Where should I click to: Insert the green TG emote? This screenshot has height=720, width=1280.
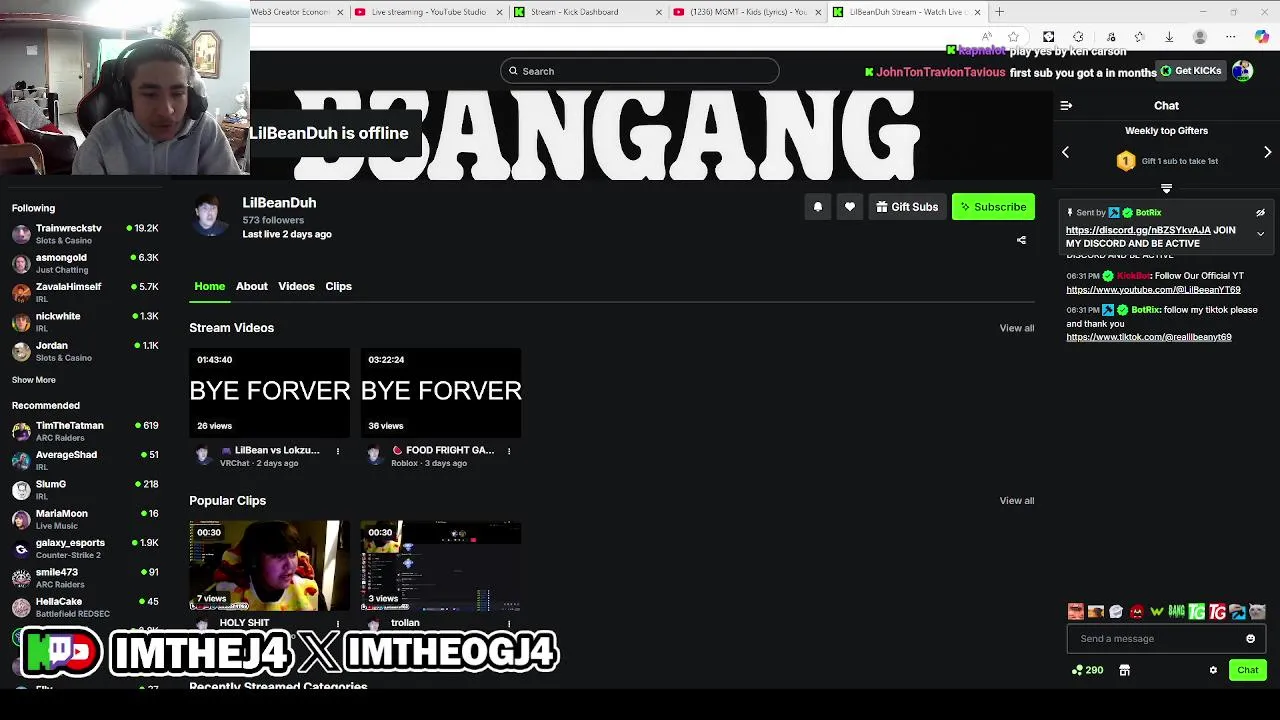click(1197, 612)
